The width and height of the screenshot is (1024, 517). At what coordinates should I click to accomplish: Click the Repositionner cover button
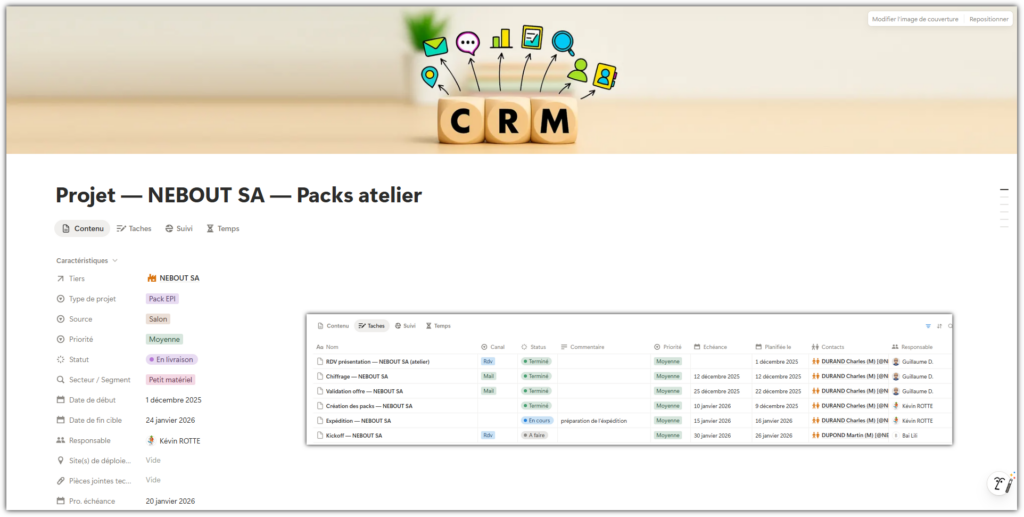(989, 19)
